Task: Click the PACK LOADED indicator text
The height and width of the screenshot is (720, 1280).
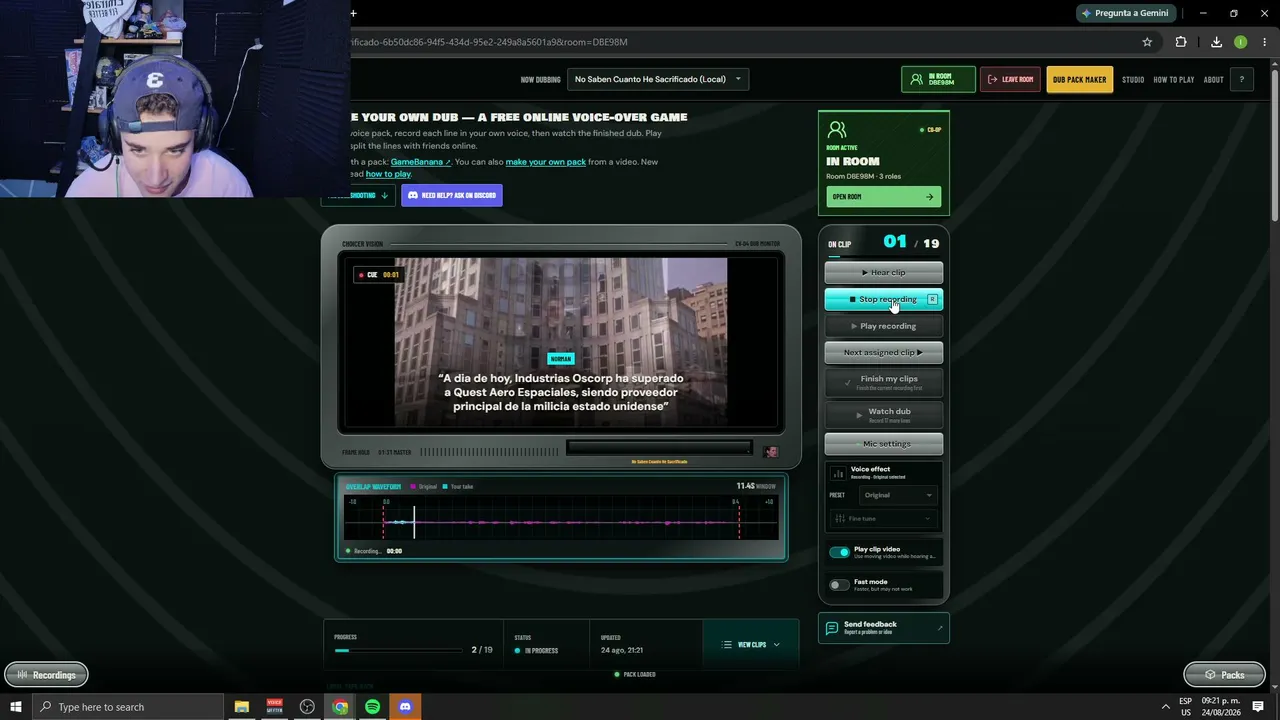Action: (639, 674)
